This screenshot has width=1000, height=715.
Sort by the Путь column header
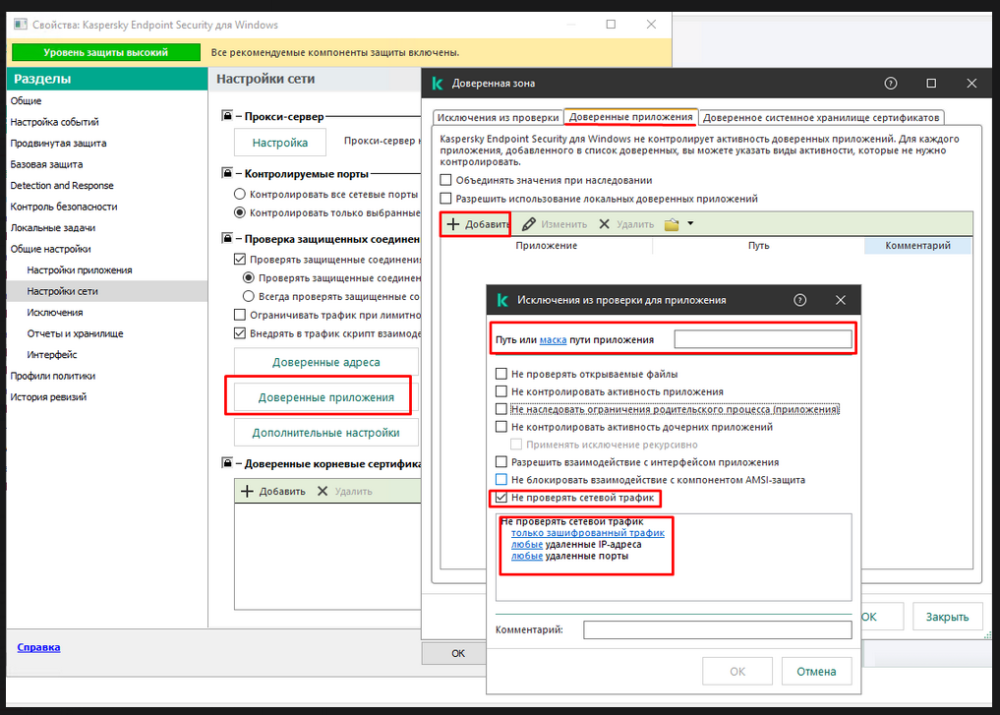[x=758, y=246]
